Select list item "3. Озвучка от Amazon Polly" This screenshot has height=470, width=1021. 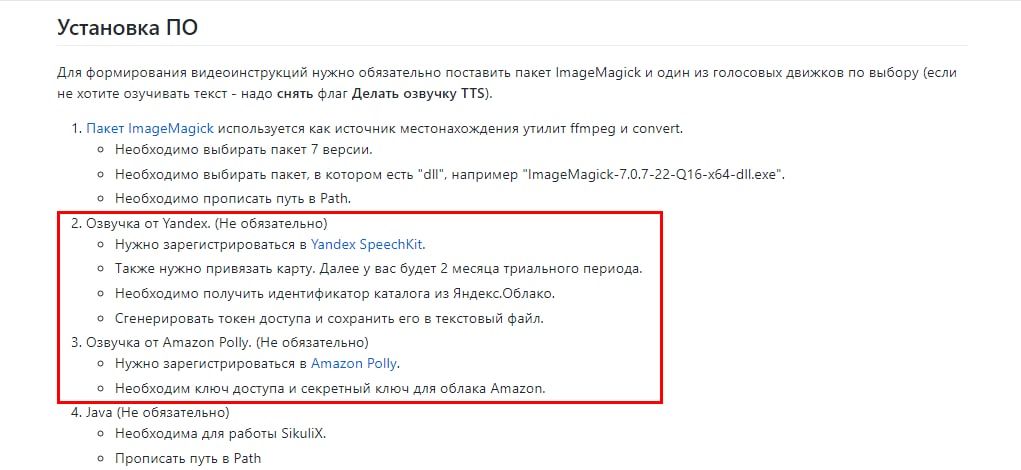[220, 341]
